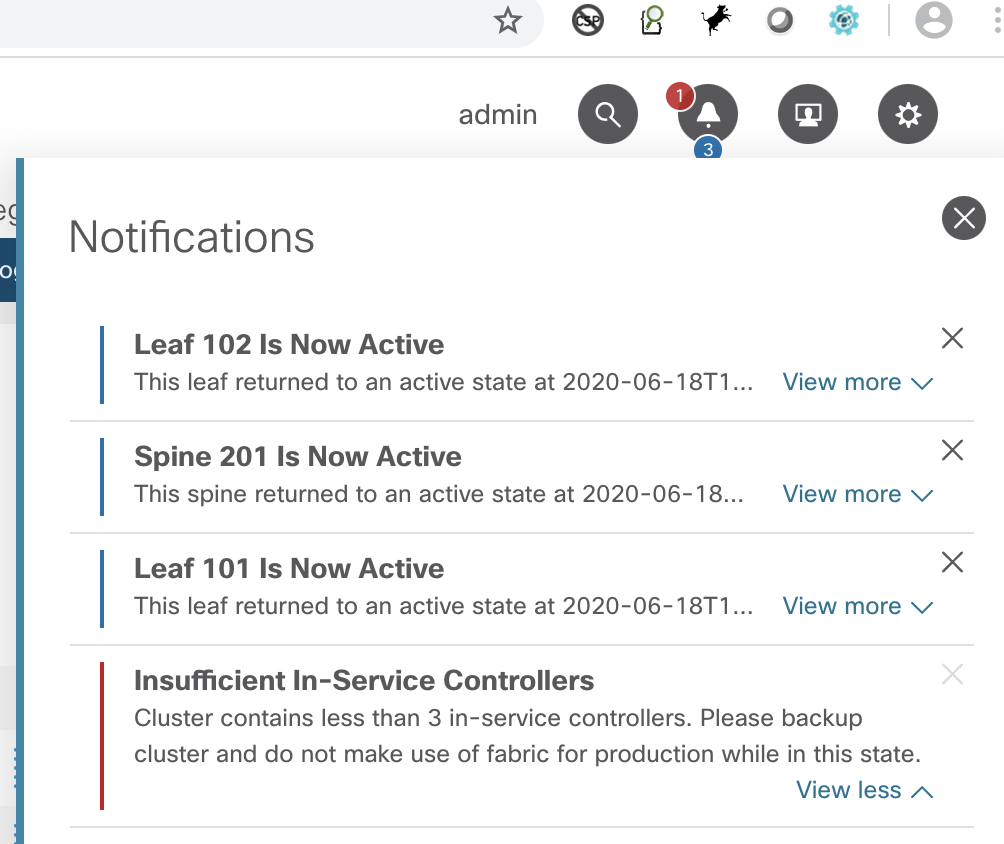This screenshot has width=1004, height=844.
Task: Select the Leaf 102 Is Now Active title
Action: (x=289, y=345)
